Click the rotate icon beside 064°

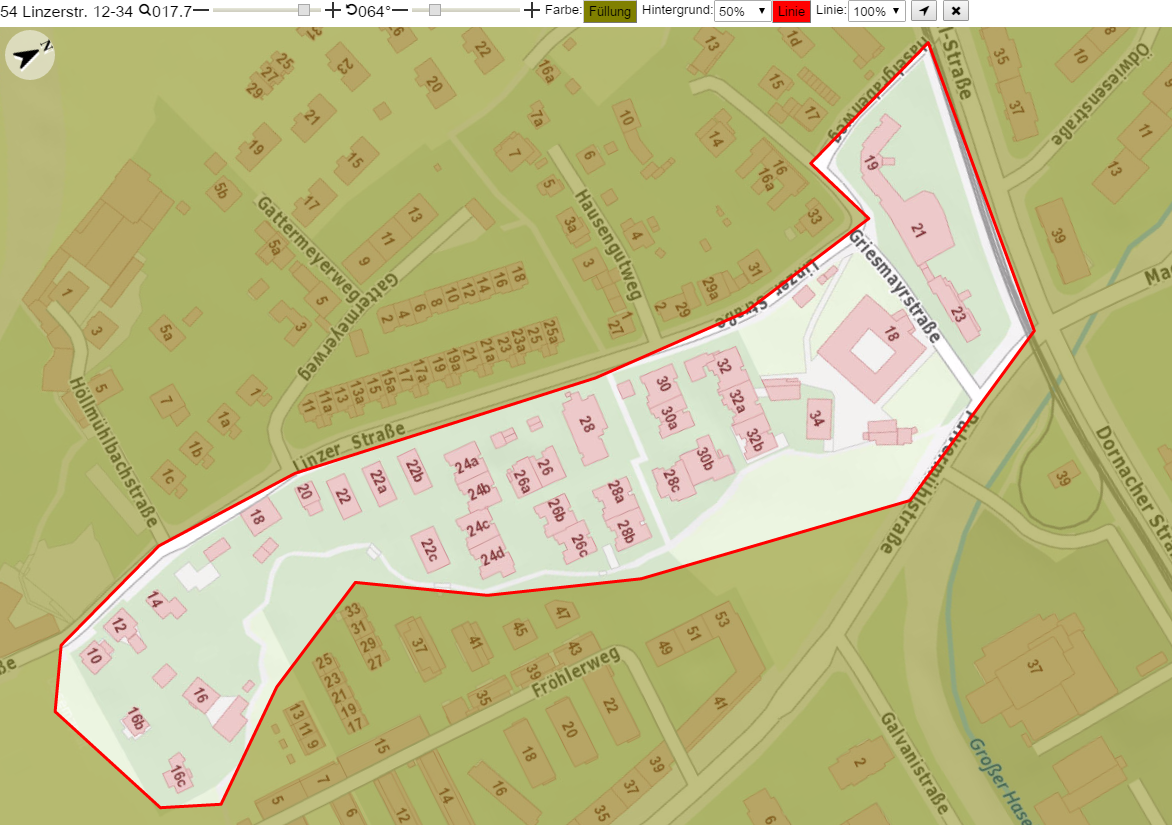point(351,10)
